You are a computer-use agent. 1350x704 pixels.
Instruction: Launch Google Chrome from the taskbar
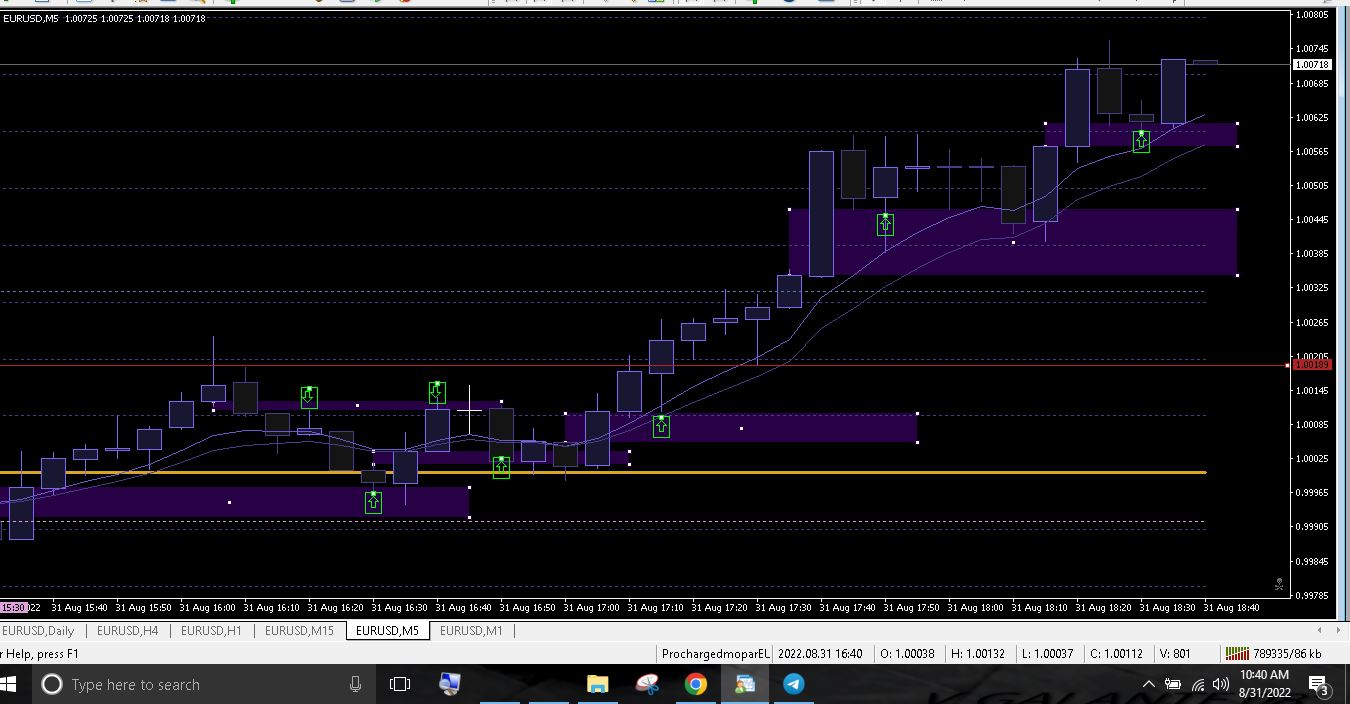(695, 685)
